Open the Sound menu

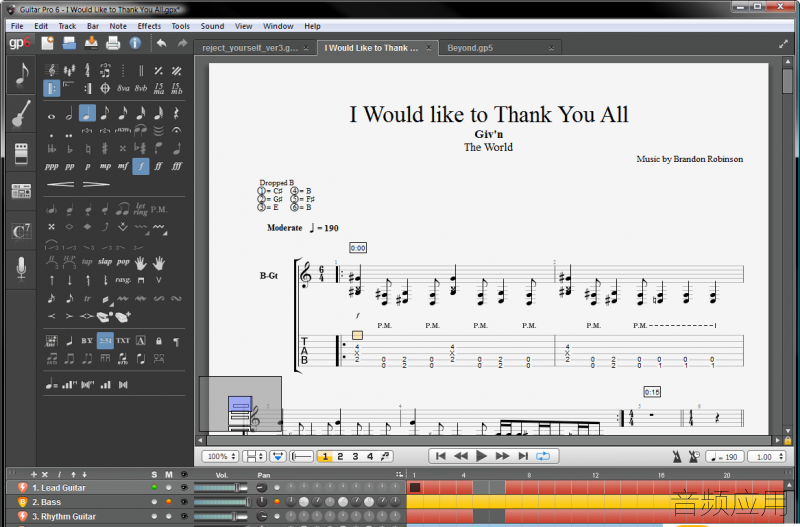212,26
